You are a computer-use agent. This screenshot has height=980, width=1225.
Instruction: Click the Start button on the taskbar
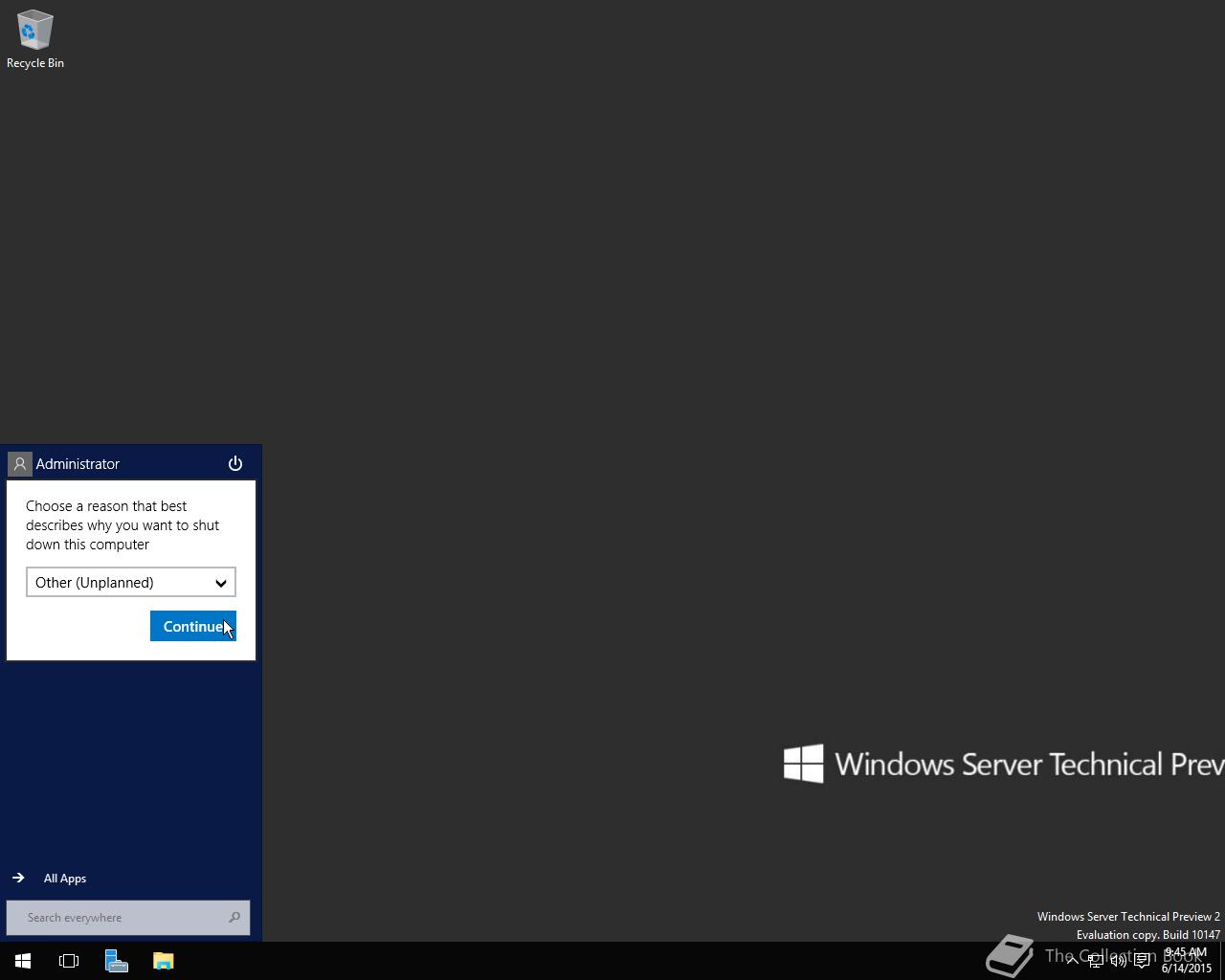(23, 961)
